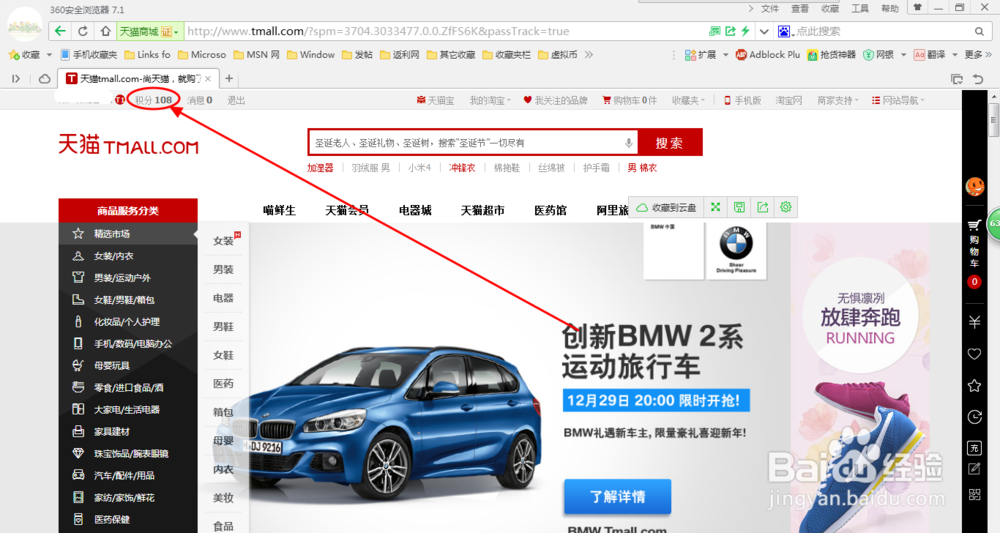Open the 天猫超市 navigation link

click(x=482, y=210)
